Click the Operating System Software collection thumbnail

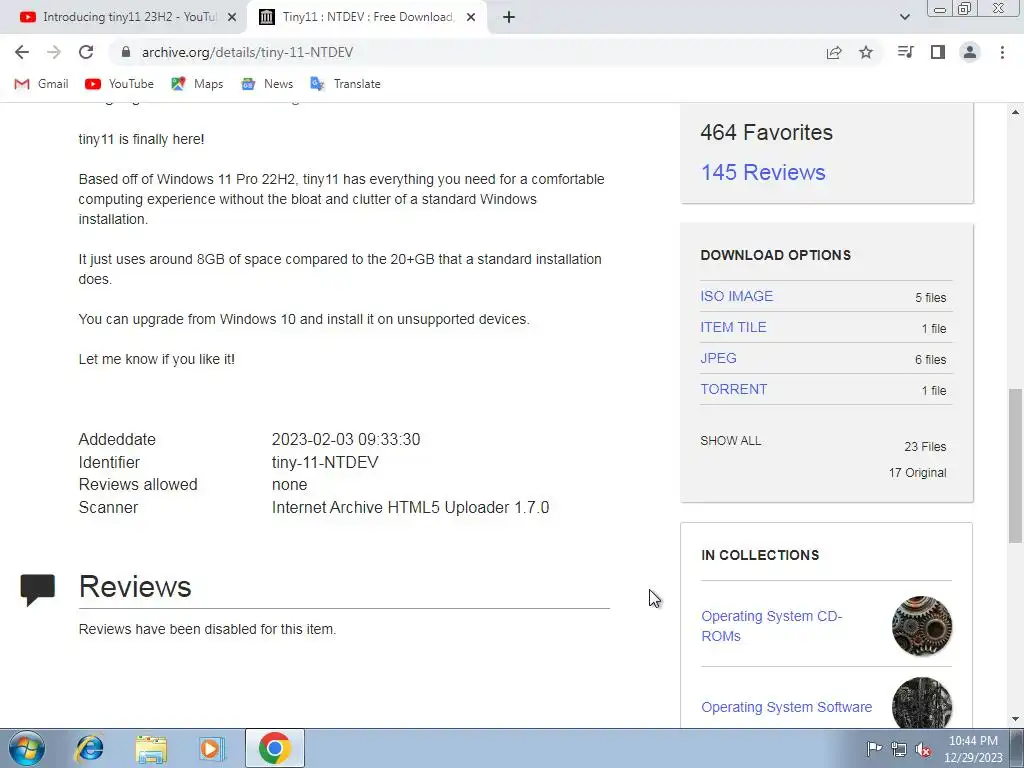click(921, 703)
